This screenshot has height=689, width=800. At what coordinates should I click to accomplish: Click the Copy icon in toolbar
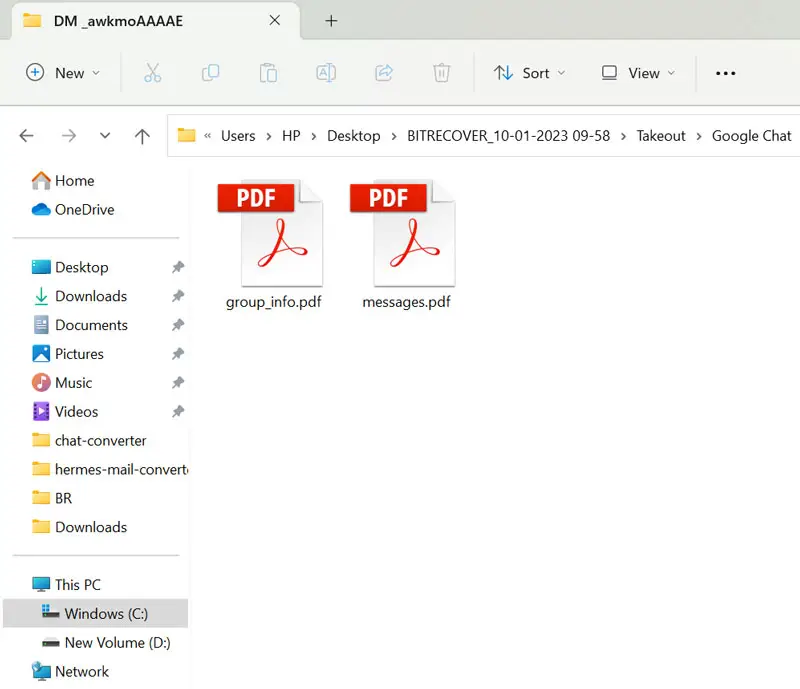[x=210, y=73]
